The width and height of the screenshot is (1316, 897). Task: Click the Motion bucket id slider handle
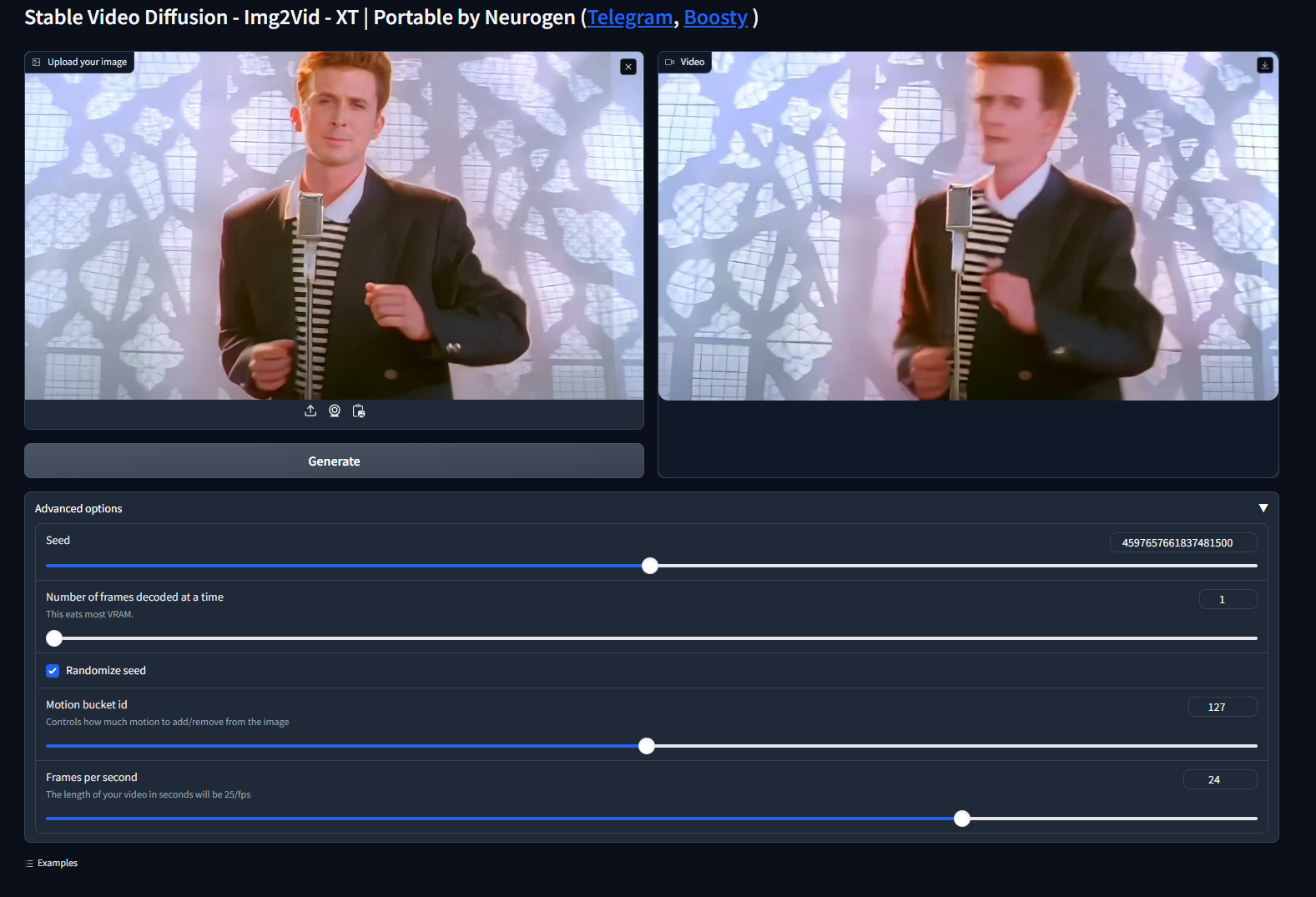[x=647, y=746]
